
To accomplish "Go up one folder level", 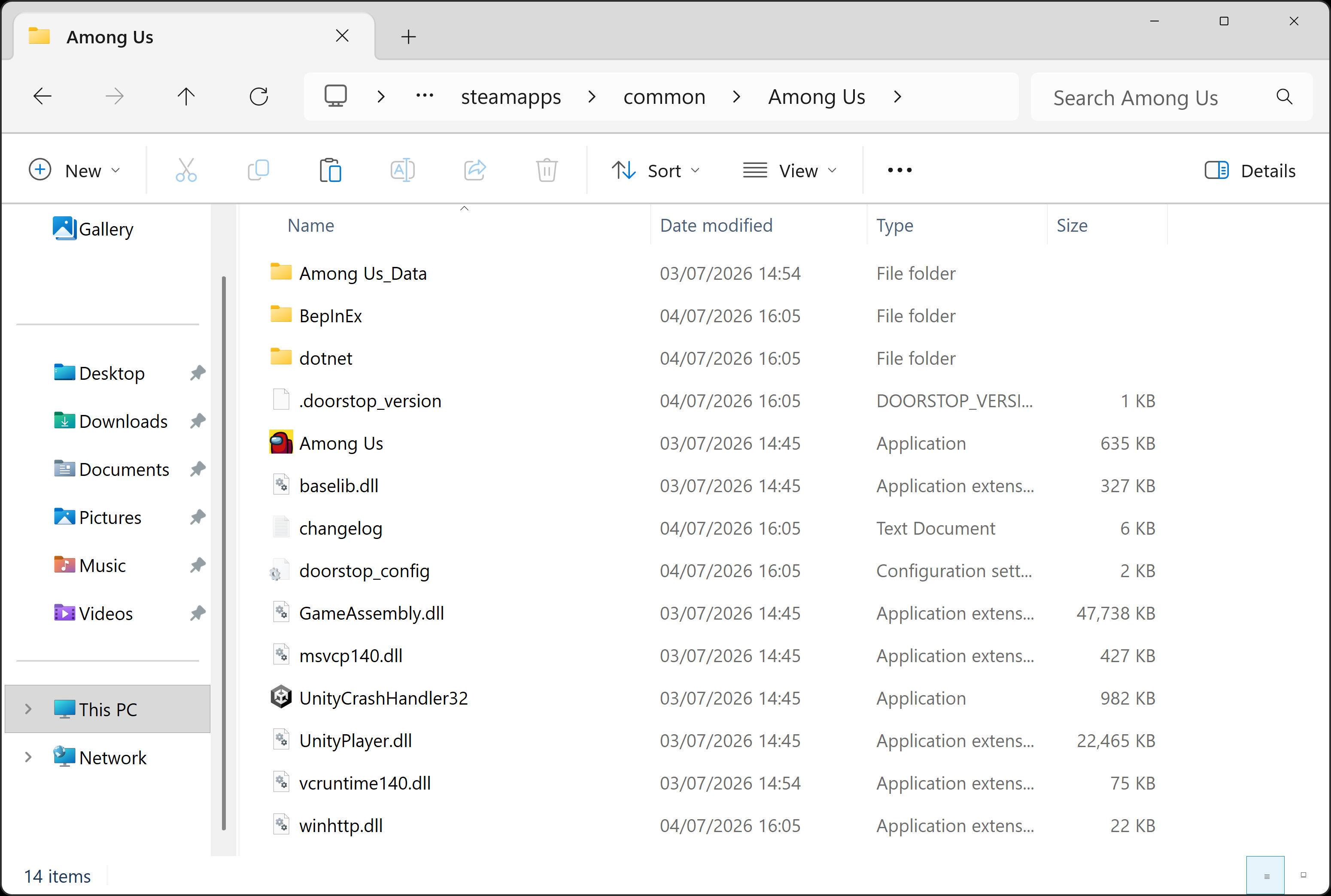I will 186,97.
